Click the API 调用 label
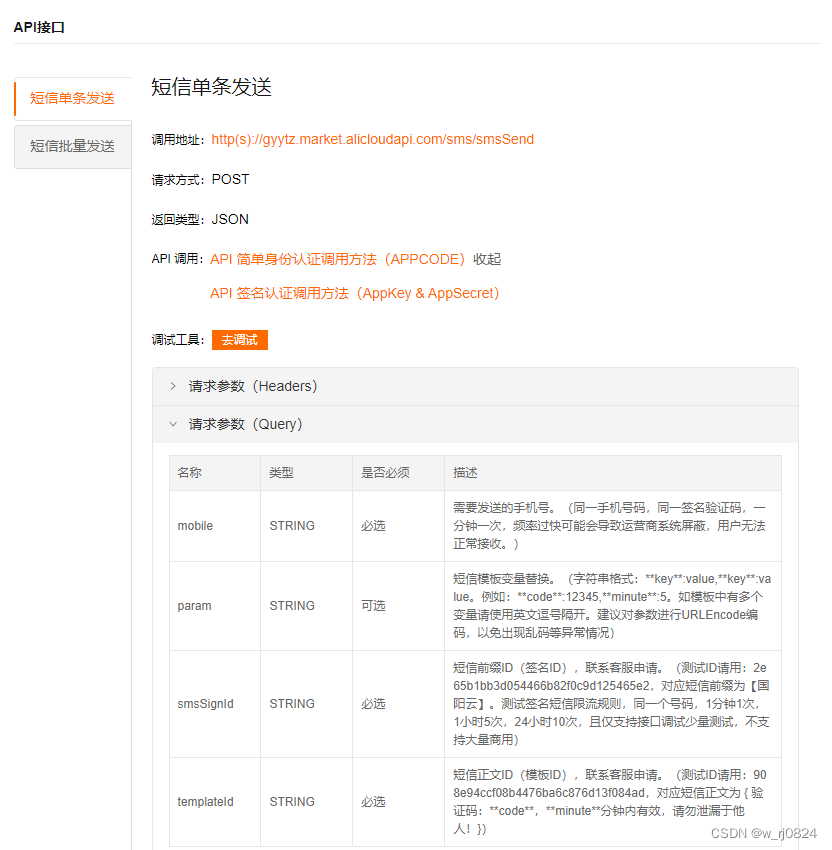This screenshot has height=850, width=832. [x=177, y=259]
